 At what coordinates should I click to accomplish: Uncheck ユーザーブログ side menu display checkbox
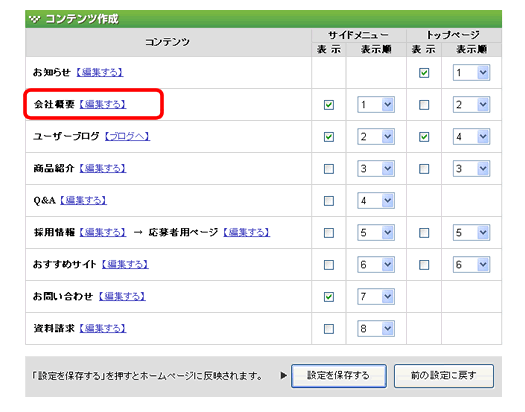coord(329,137)
